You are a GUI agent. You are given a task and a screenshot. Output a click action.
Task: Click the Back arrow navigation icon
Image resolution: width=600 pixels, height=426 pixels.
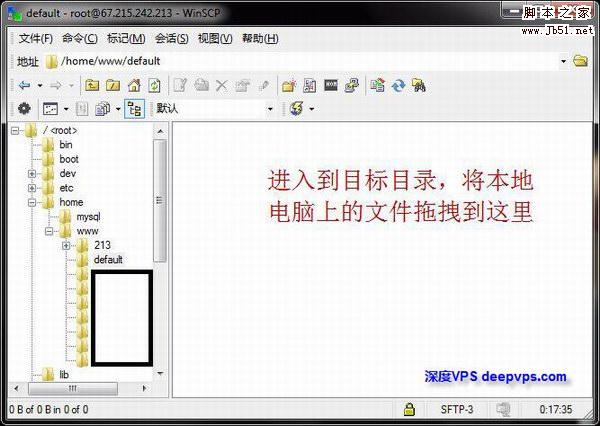coord(24,85)
